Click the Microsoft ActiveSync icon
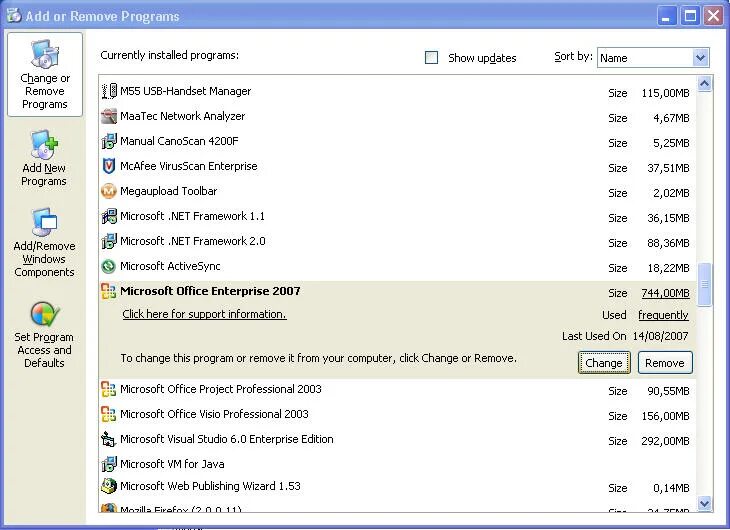The width and height of the screenshot is (730, 530). point(109,266)
